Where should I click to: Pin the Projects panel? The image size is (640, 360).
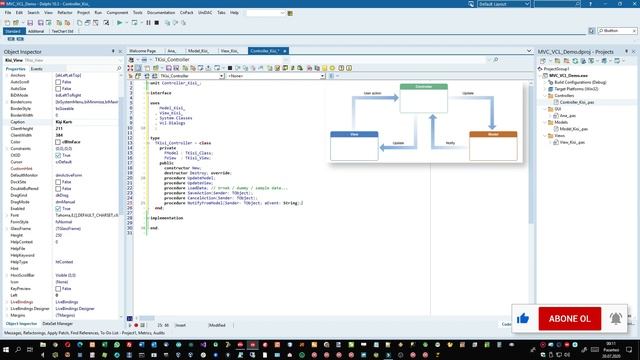click(627, 51)
